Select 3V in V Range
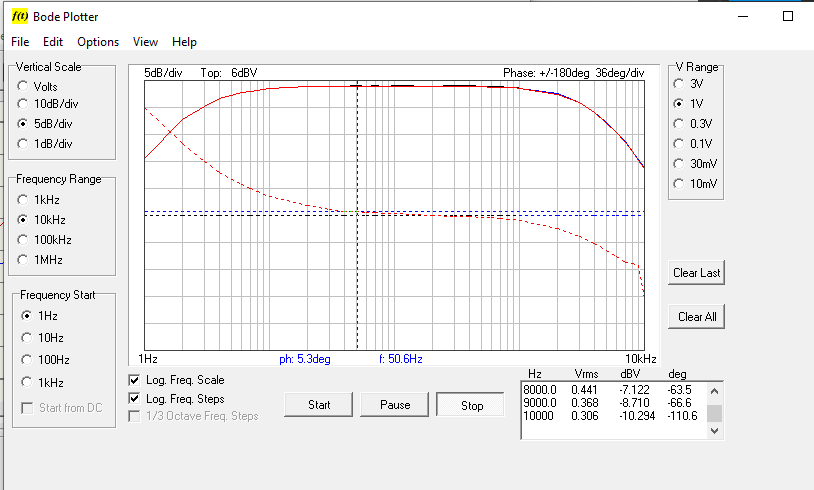Image resolution: width=814 pixels, height=490 pixels. tap(679, 84)
